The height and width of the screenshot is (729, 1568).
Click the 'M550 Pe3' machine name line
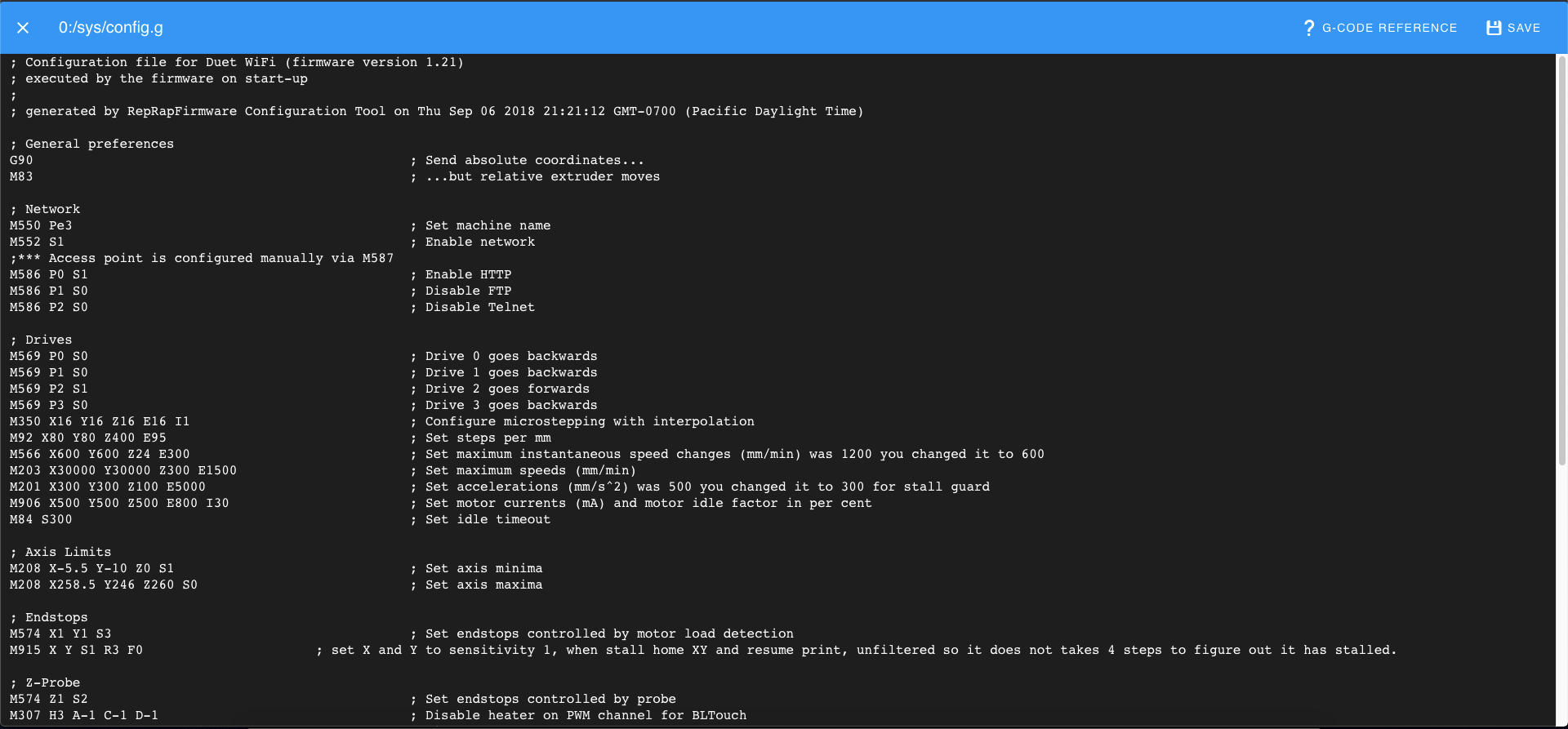[41, 225]
